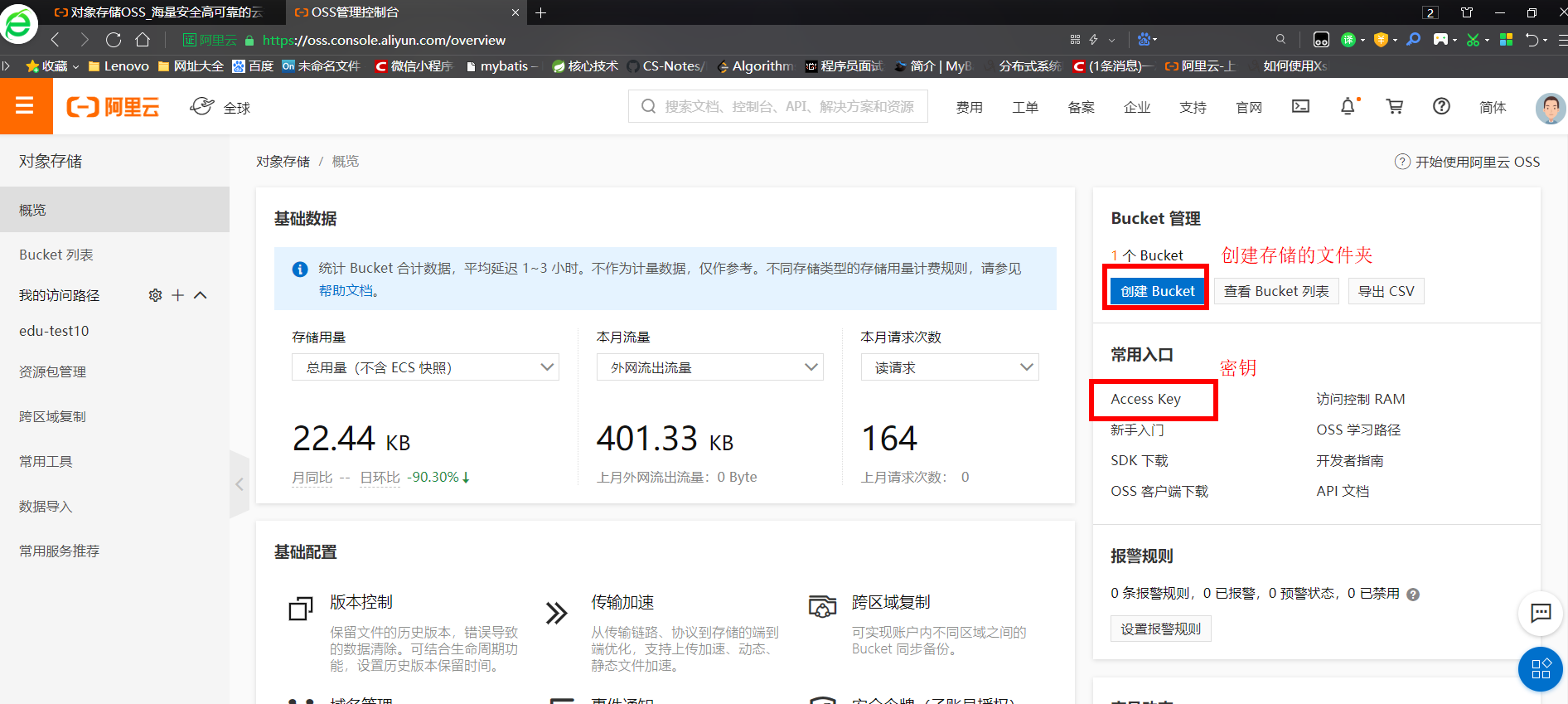Collapse the 我的访问路径 section
Viewport: 1568px width, 704px height.
point(200,295)
